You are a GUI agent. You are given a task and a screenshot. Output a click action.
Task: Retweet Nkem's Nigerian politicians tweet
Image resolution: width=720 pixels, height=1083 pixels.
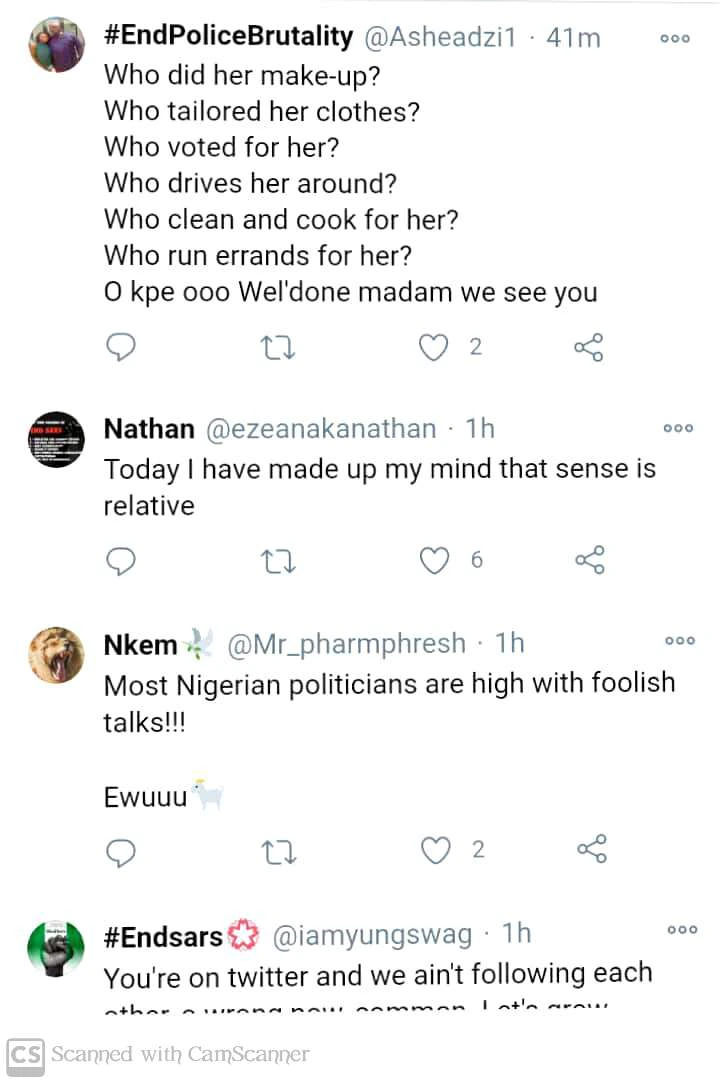tap(277, 851)
